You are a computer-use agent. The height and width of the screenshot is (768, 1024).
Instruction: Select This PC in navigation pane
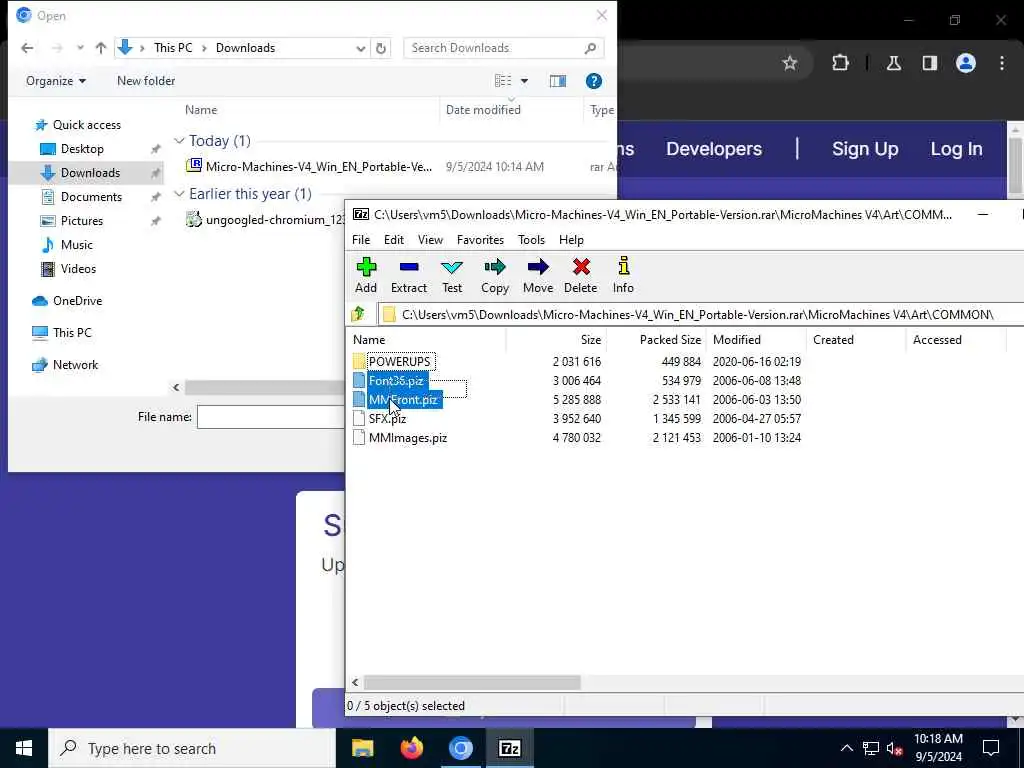tap(72, 332)
